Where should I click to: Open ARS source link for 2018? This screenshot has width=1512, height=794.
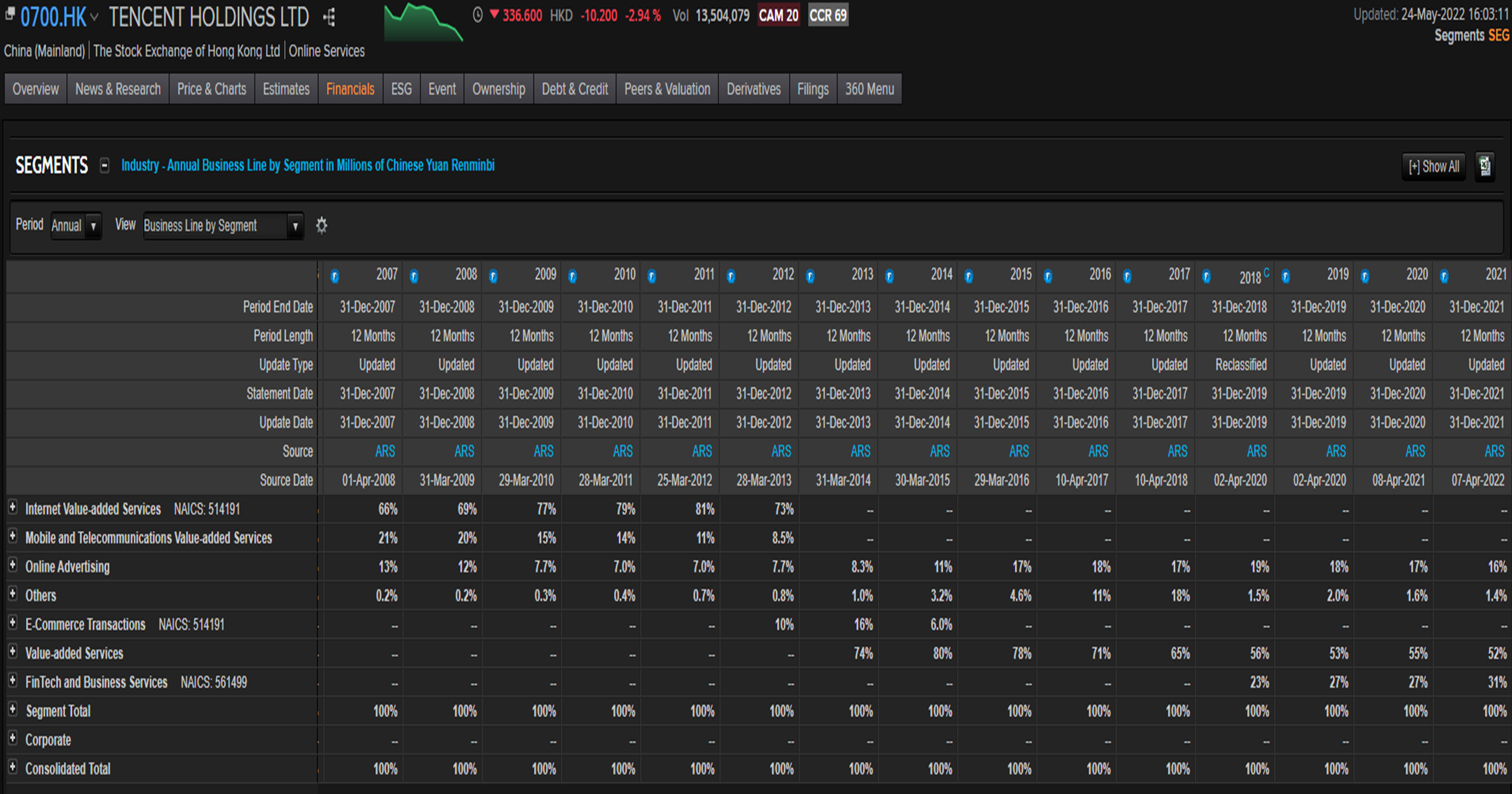coord(1256,451)
